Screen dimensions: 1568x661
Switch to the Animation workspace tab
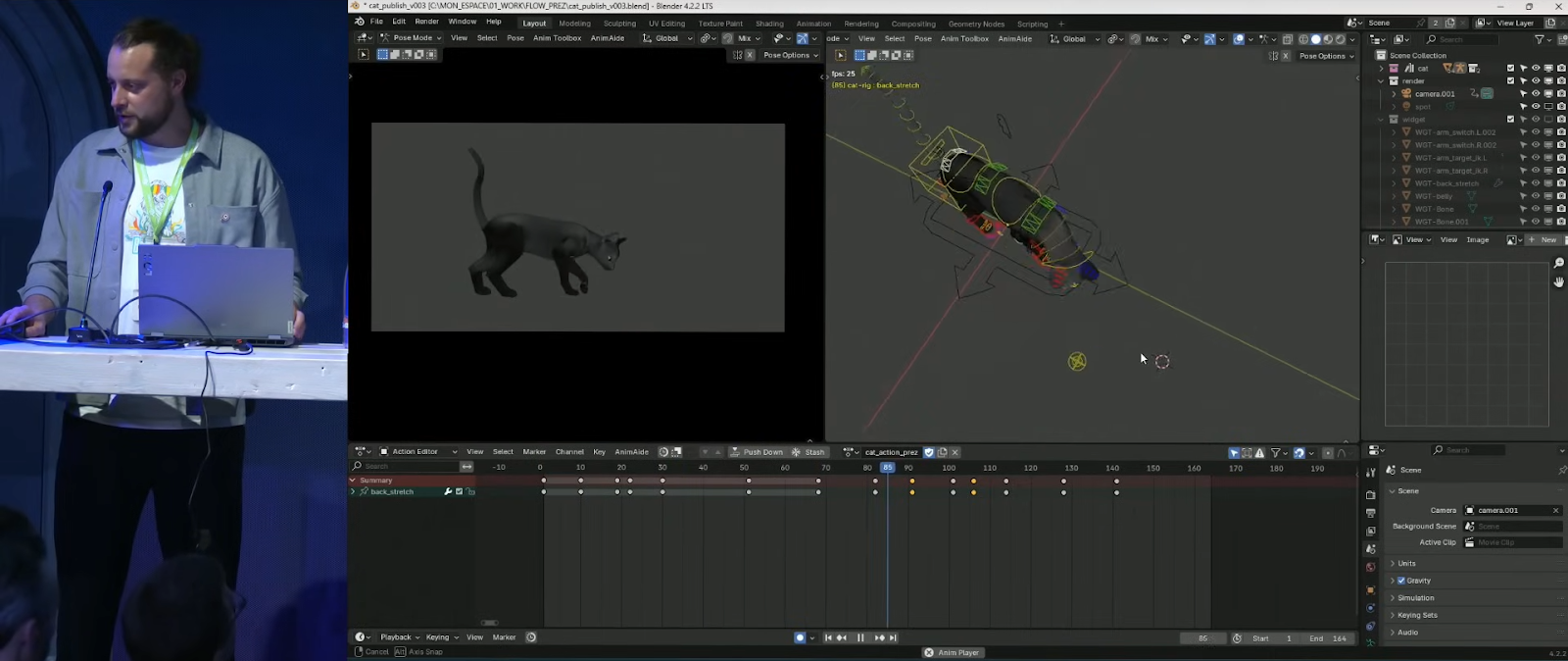pyautogui.click(x=813, y=24)
